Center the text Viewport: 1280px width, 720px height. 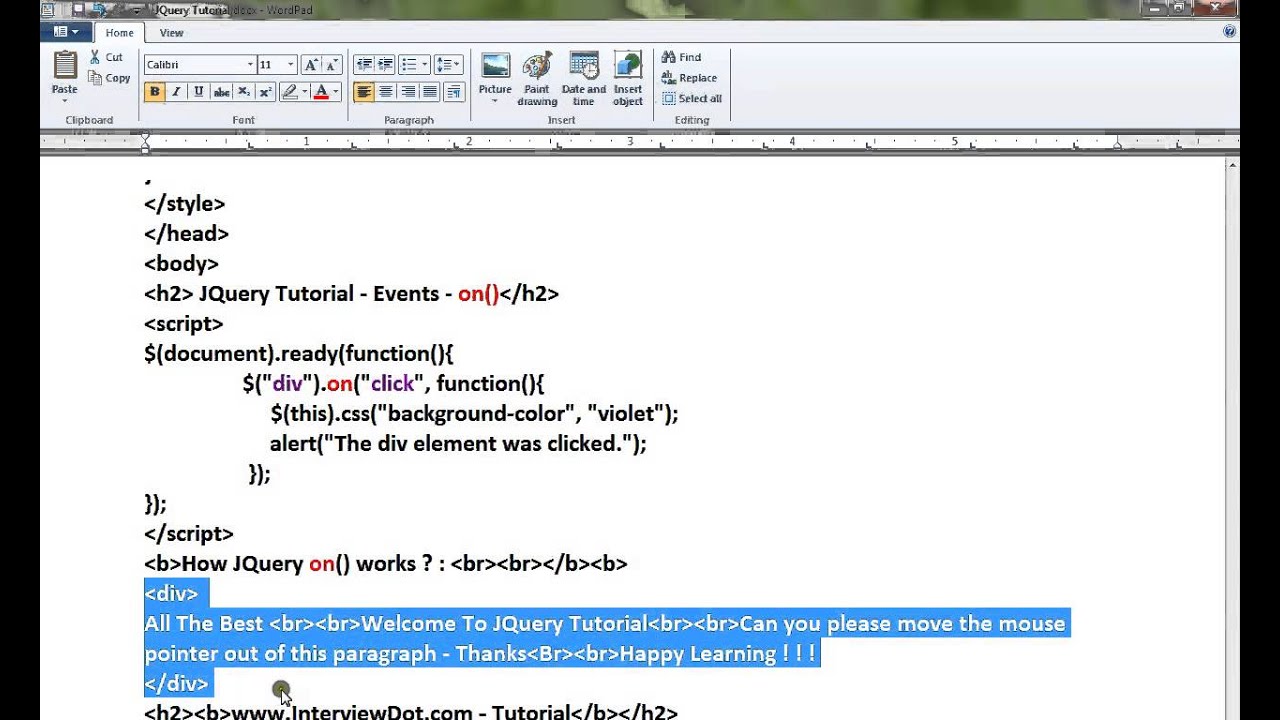pyautogui.click(x=385, y=92)
